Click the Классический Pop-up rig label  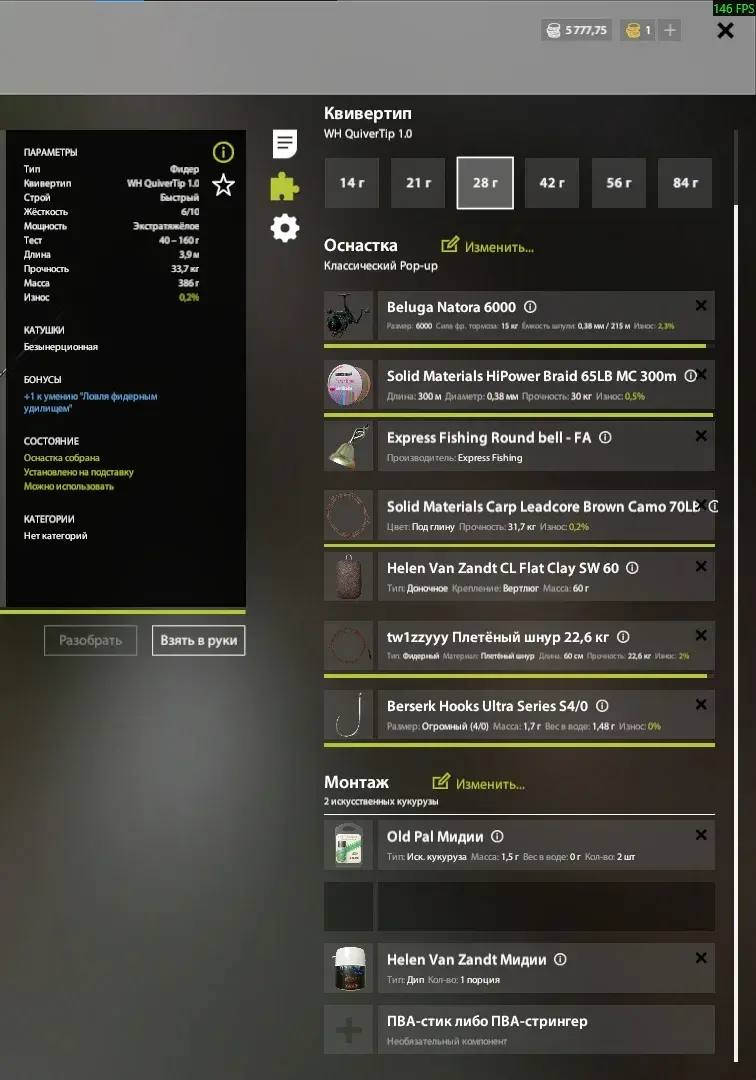[x=381, y=266]
